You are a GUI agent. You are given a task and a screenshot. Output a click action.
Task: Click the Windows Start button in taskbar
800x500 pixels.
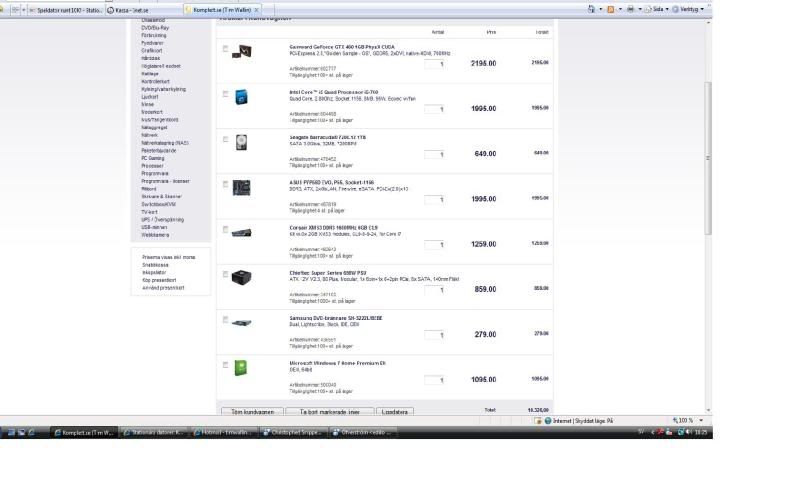coord(10,433)
